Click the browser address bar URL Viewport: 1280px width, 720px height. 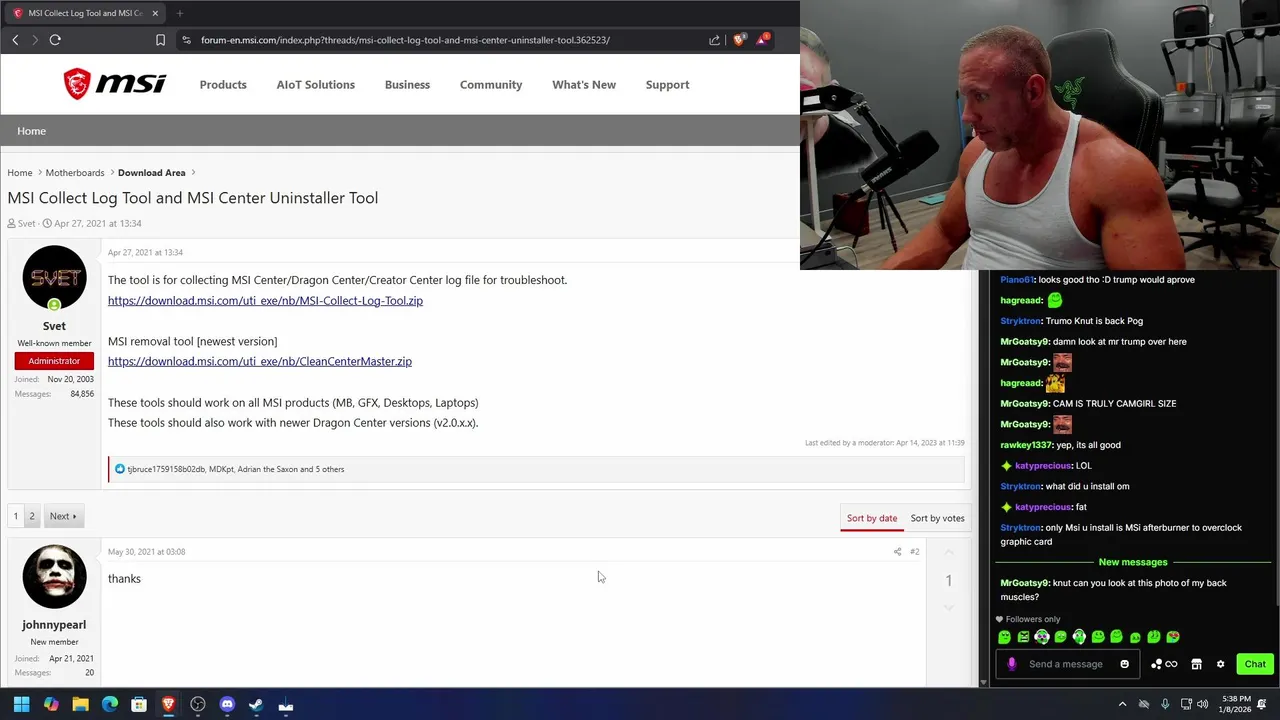pyautogui.click(x=405, y=40)
